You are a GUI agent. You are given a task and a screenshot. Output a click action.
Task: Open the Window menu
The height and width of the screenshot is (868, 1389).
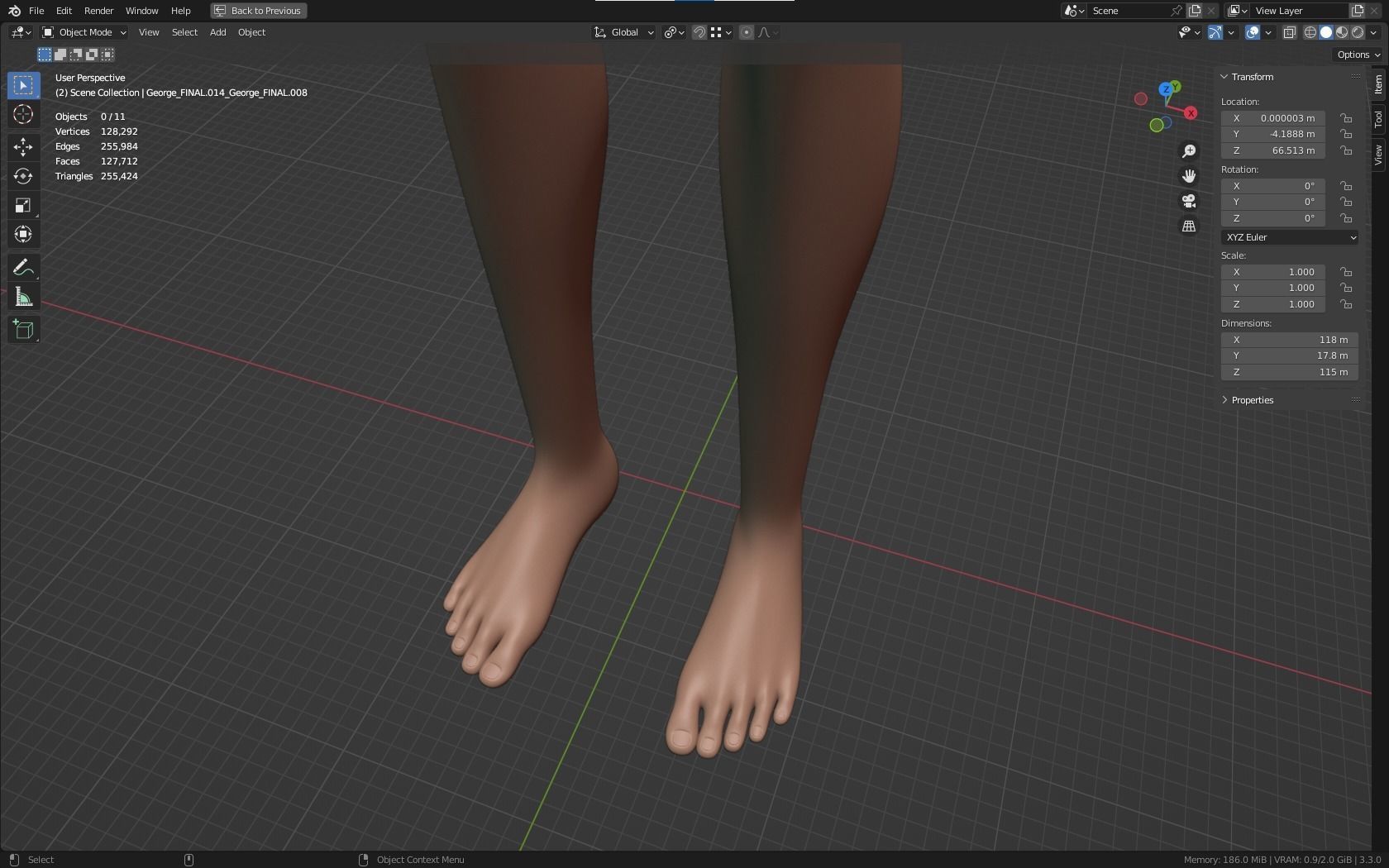click(141, 11)
